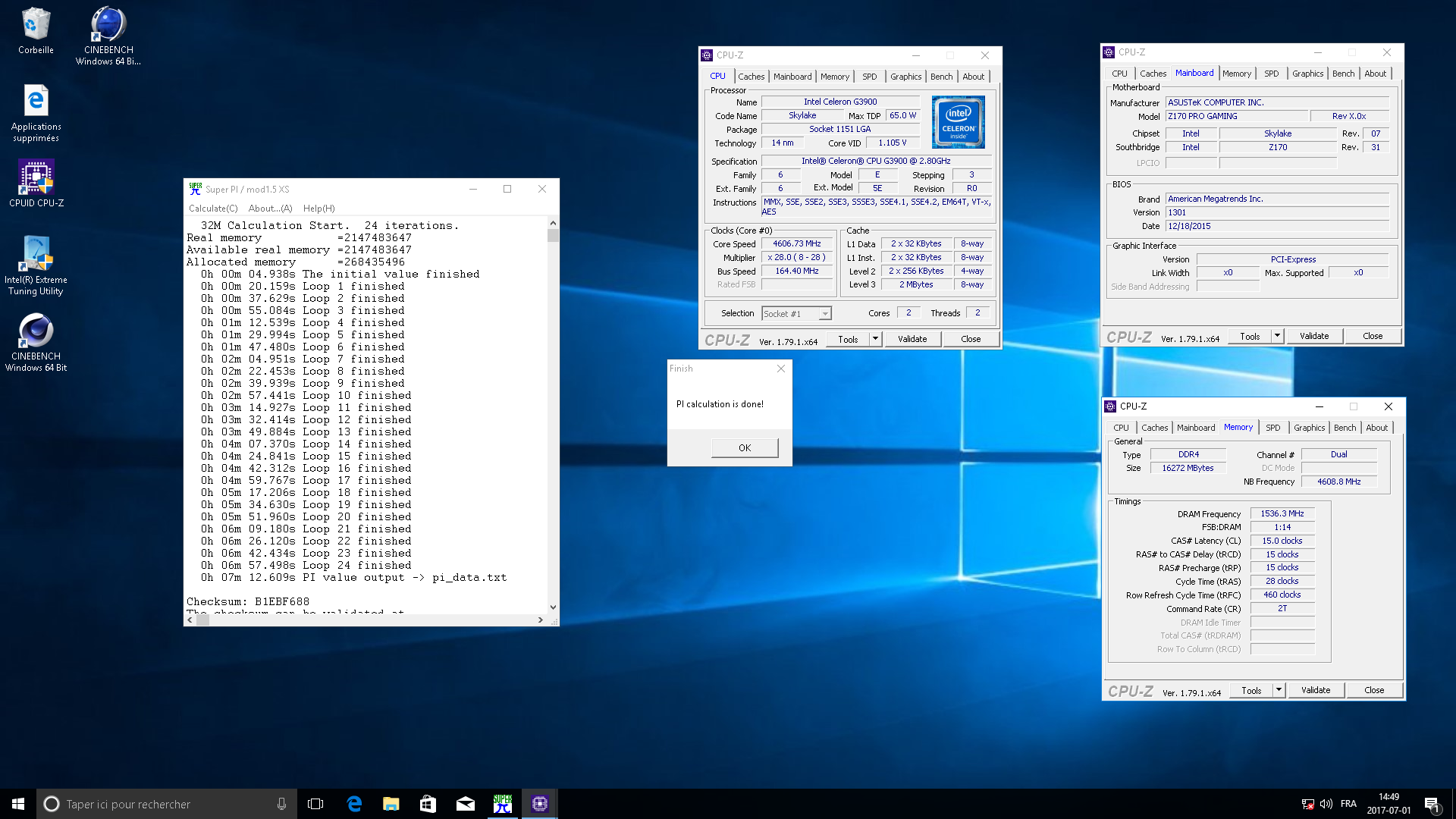The height and width of the screenshot is (819, 1456).
Task: Click the Loop 24 finished line
Action: coord(306,565)
